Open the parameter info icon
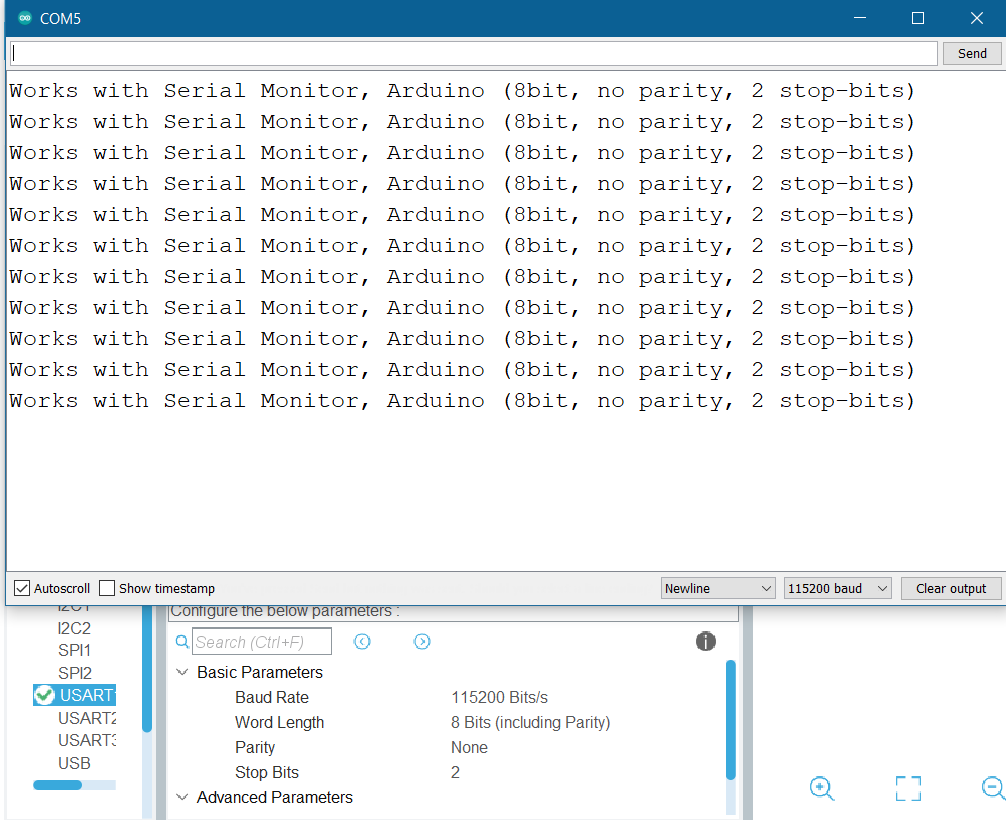 705,641
